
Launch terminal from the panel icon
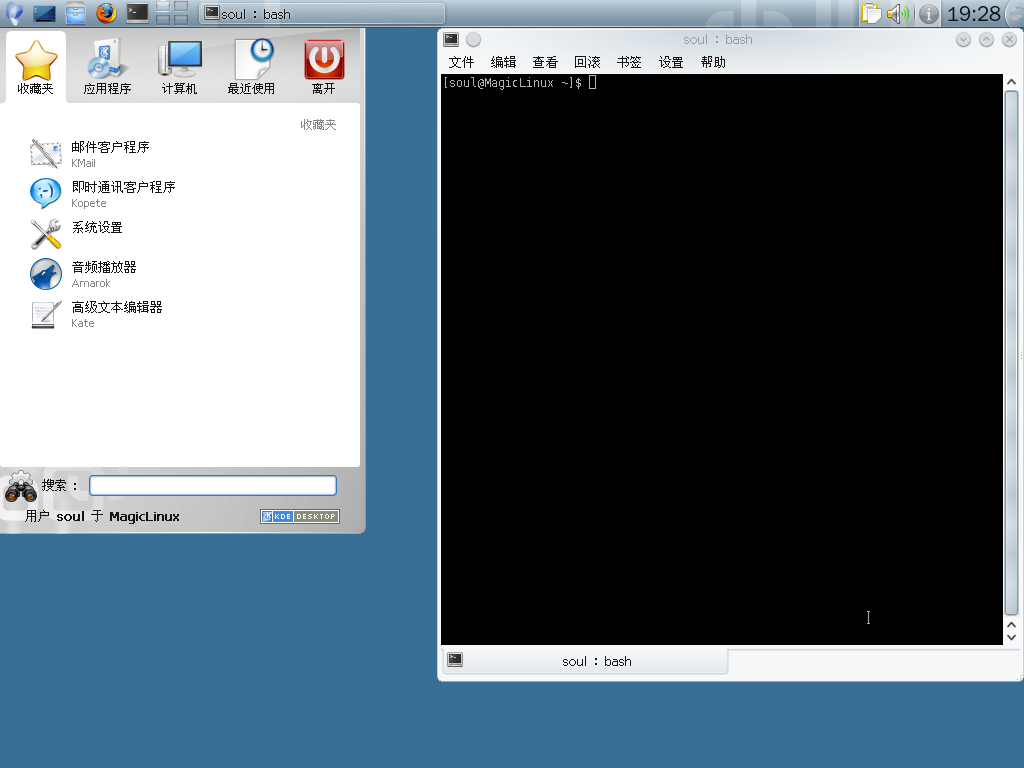coord(137,13)
